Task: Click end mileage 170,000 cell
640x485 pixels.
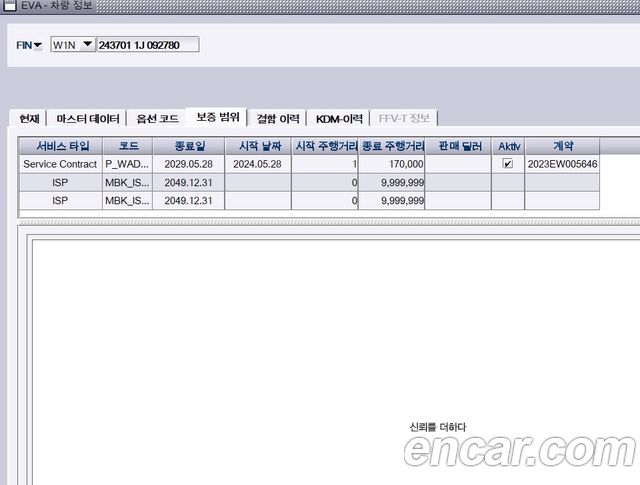Action: coord(392,164)
